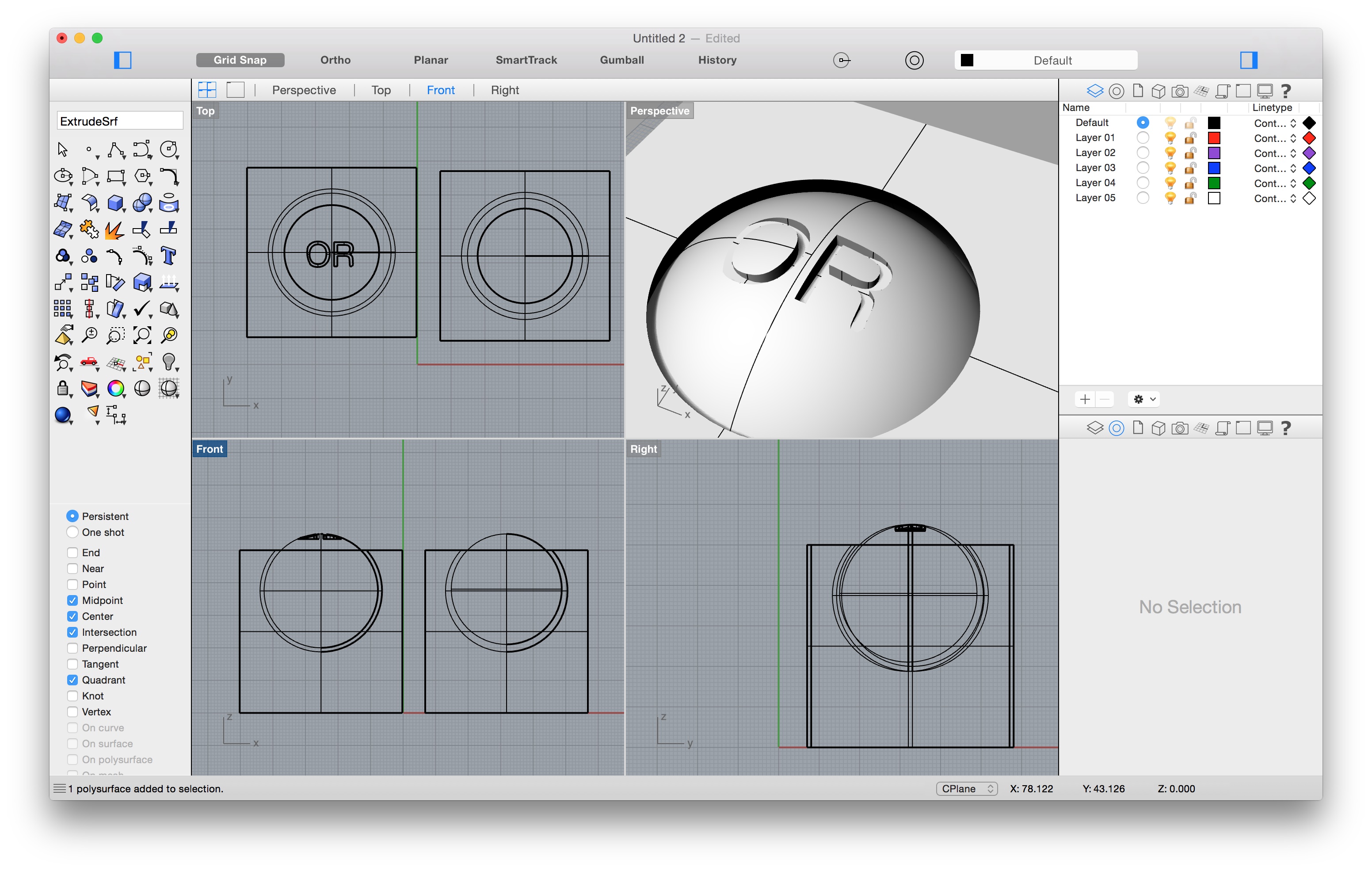This screenshot has height=871, width=1372.
Task: Open the Boolean union spheres tool
Action: point(142,202)
